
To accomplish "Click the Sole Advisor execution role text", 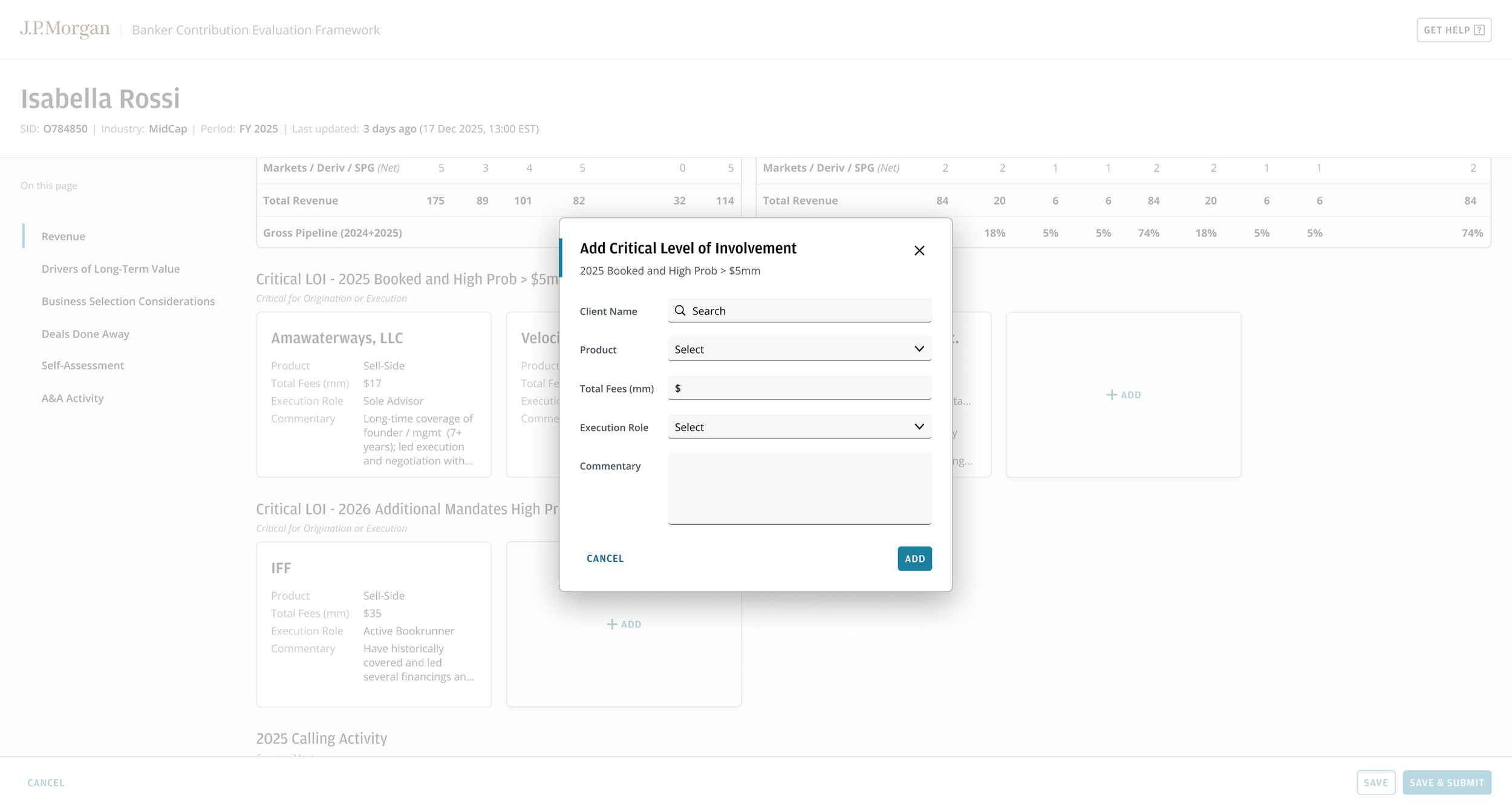I will 393,401.
